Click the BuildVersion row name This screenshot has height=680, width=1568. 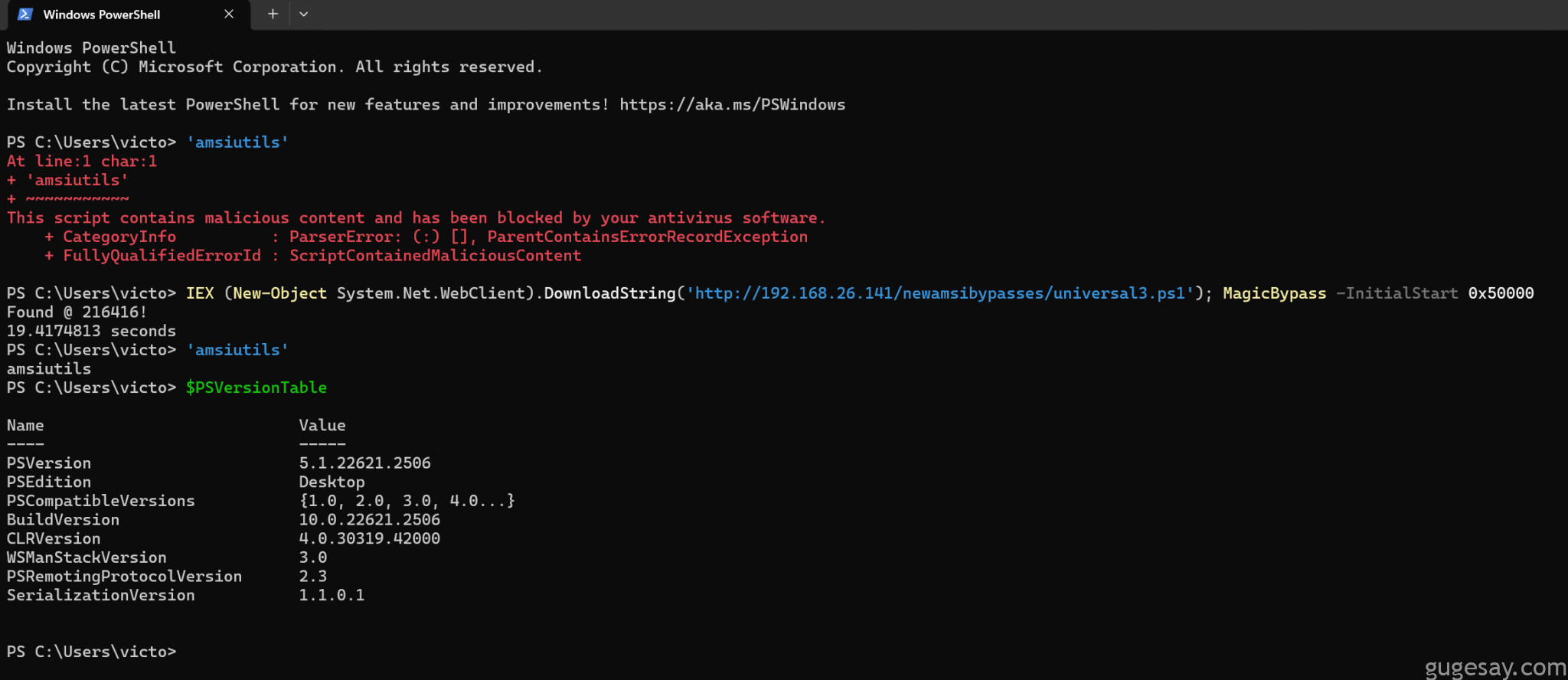[64, 519]
